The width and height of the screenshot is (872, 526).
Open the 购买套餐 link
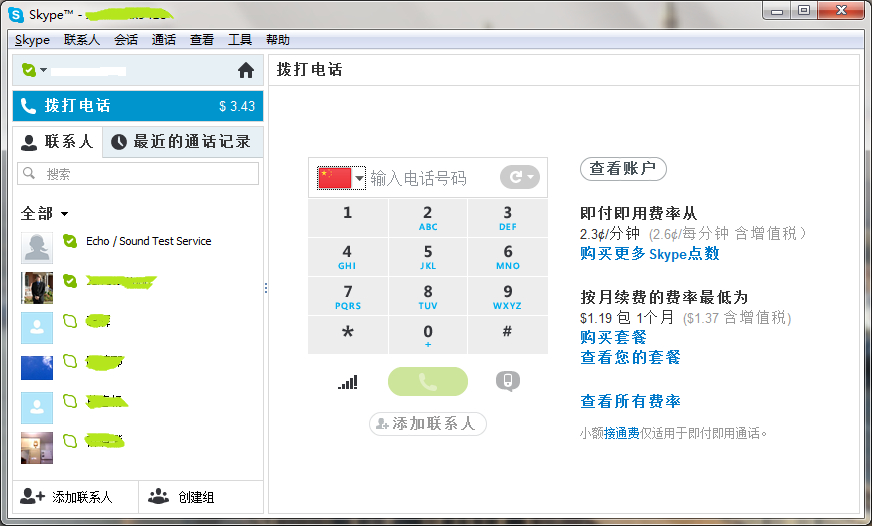tap(613, 337)
